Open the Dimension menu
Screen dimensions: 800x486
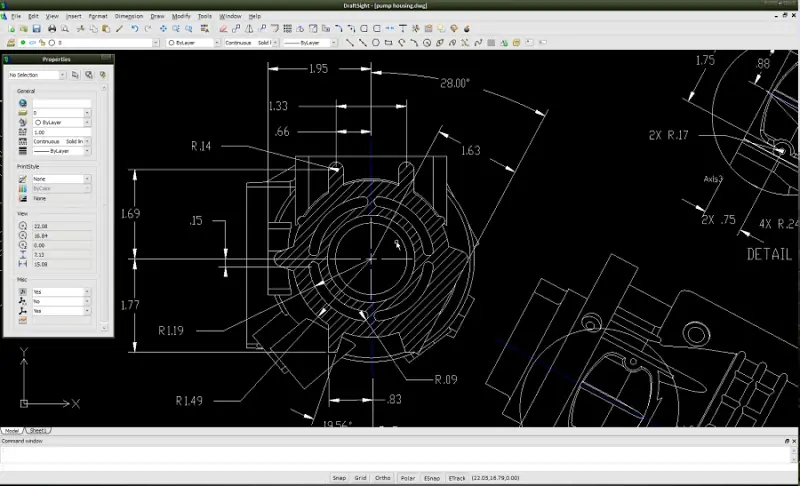(129, 16)
